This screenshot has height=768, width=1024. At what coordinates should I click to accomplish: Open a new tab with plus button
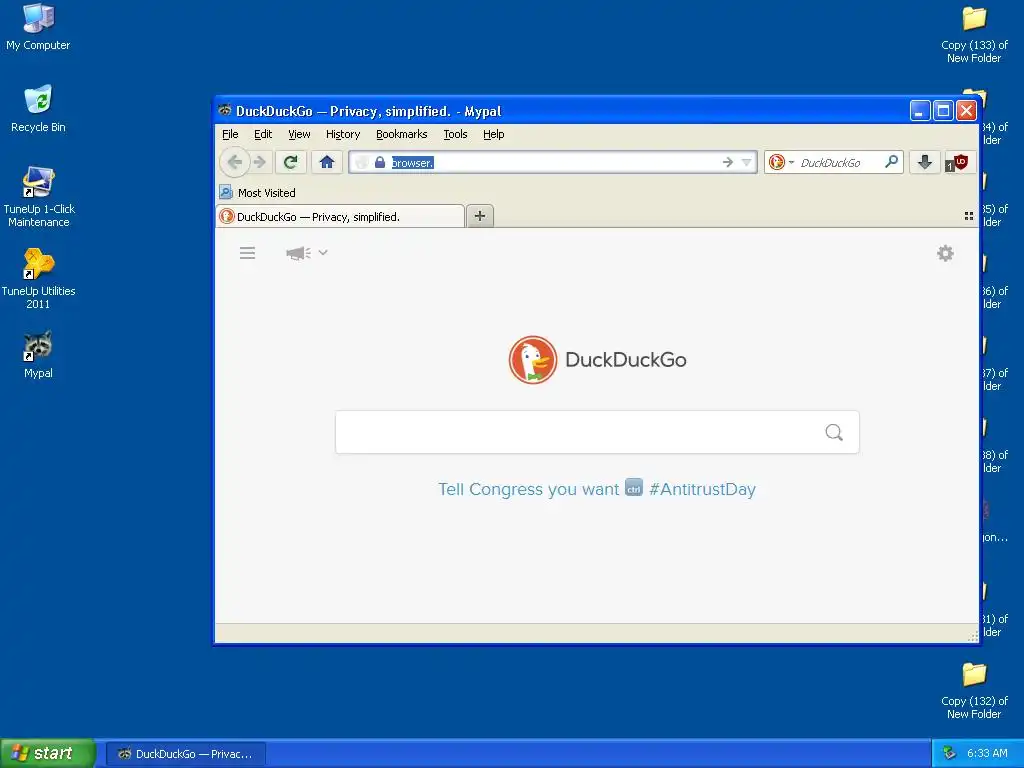click(x=480, y=216)
